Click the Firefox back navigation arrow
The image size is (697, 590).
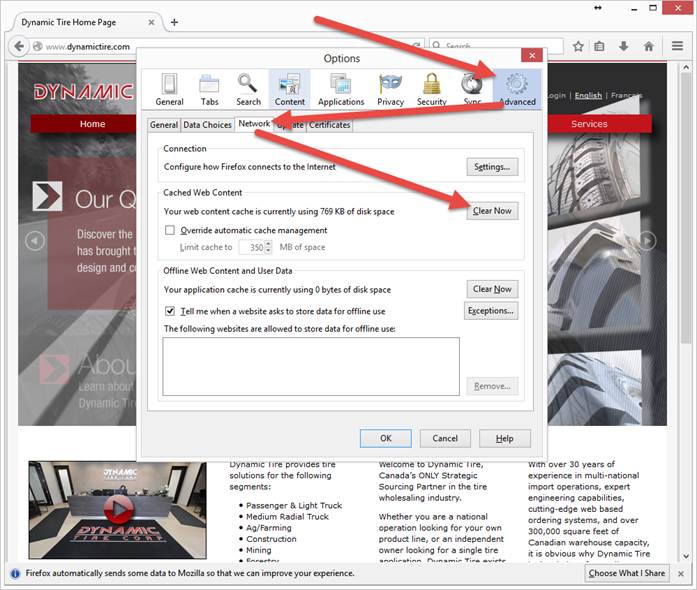tap(18, 46)
